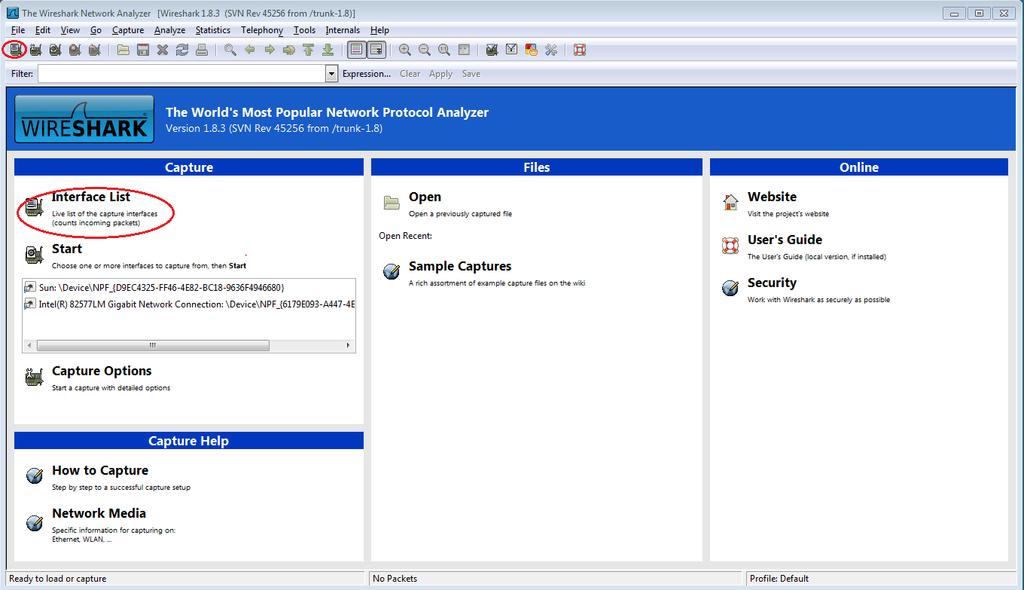Click the Start capture link
1024x590 pixels.
coord(67,249)
